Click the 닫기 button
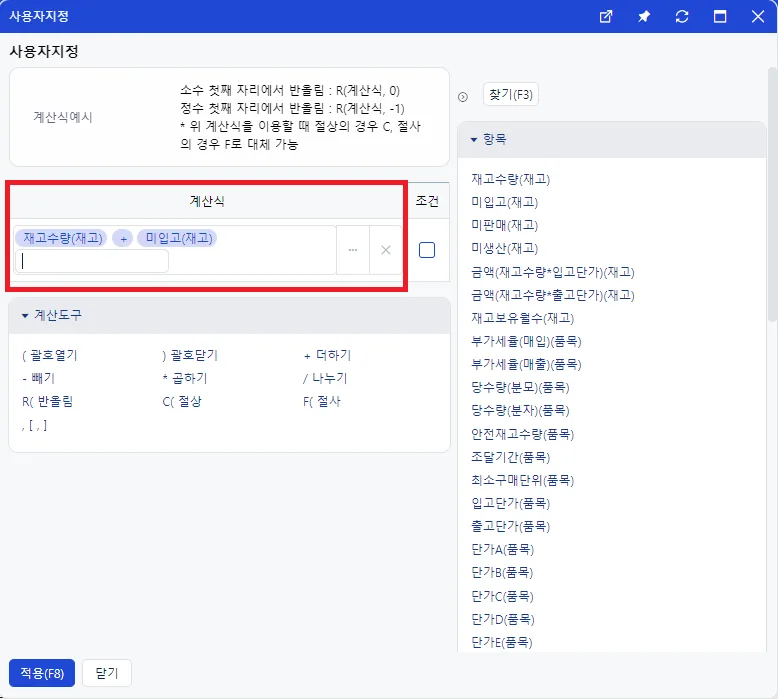778x699 pixels. coord(107,673)
